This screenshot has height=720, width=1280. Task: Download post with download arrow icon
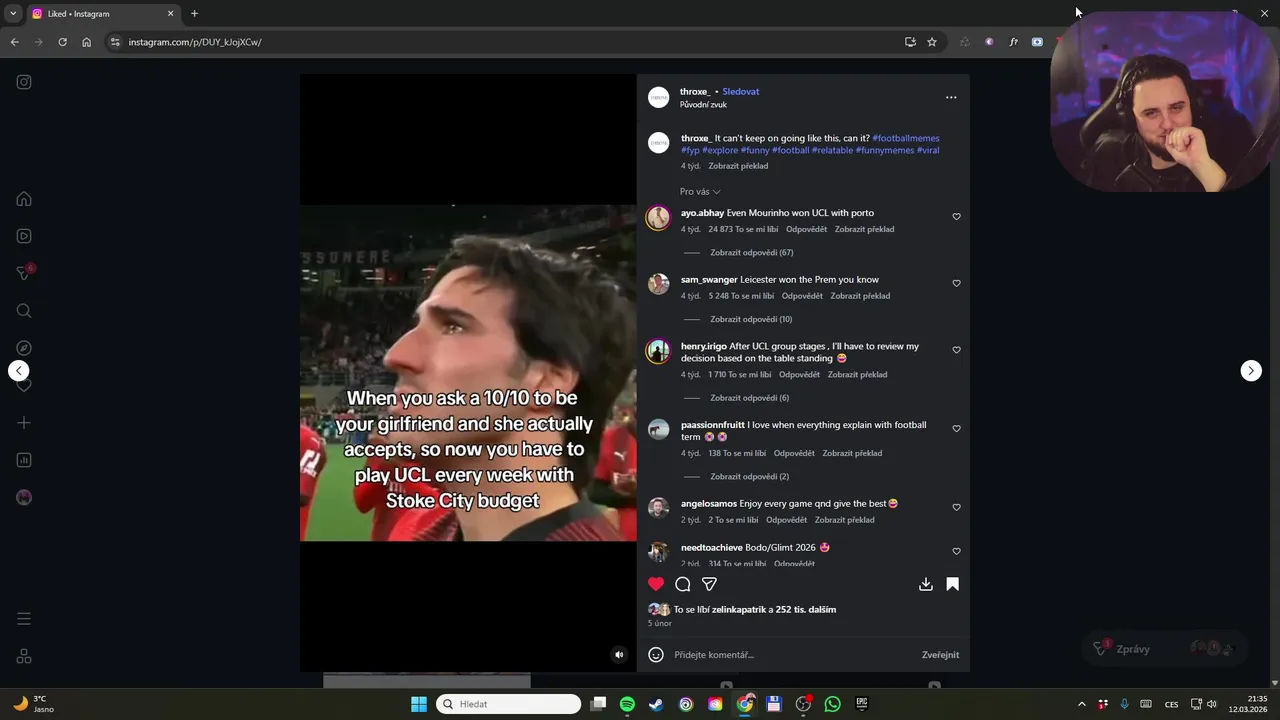point(926,584)
